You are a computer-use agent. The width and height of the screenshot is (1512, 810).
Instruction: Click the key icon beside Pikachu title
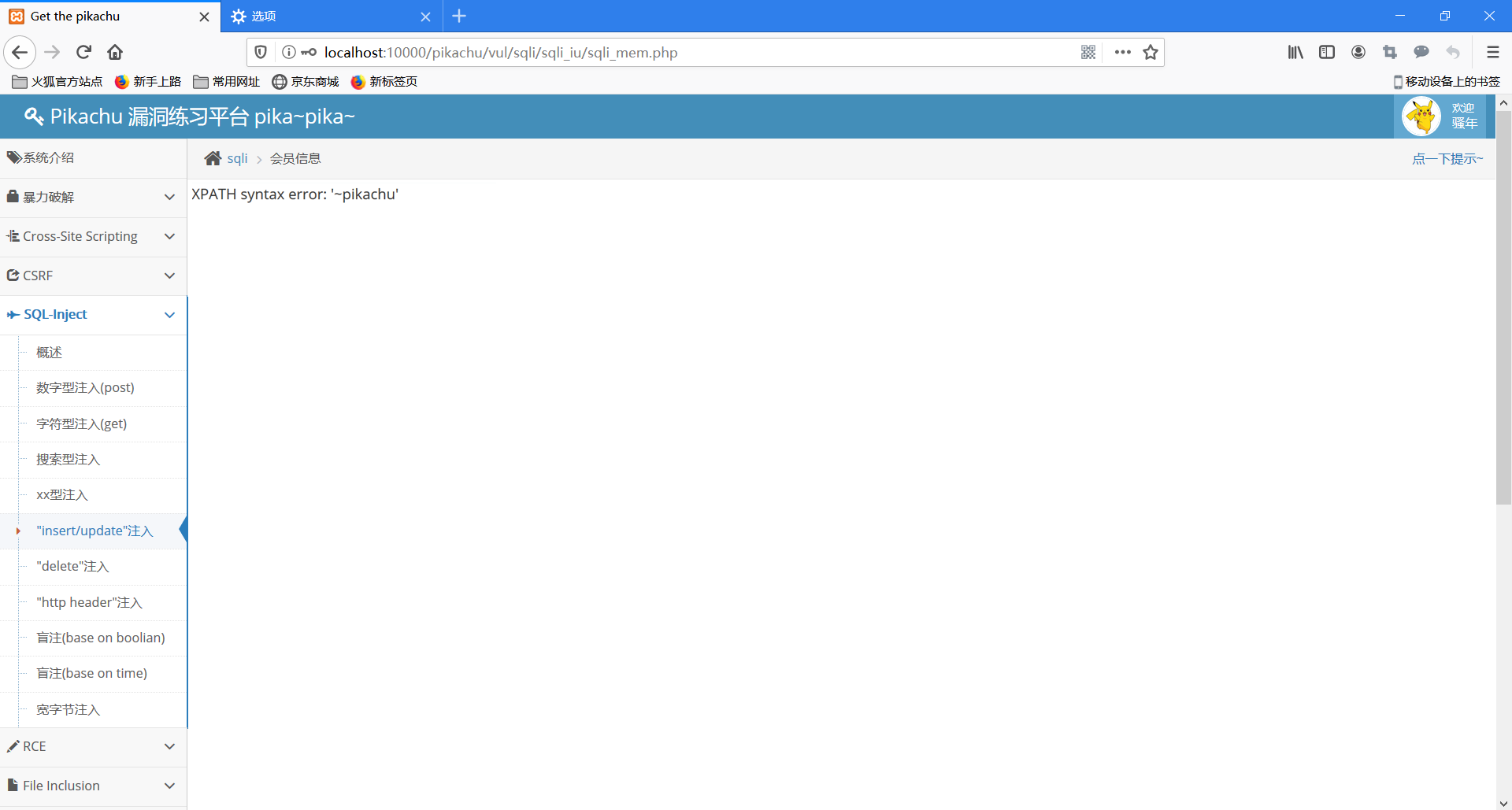click(34, 117)
